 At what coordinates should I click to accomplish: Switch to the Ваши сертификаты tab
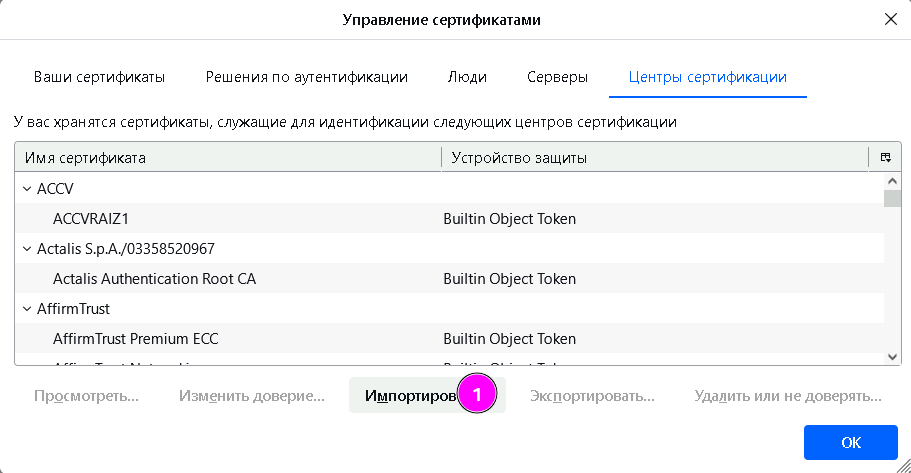coord(99,77)
